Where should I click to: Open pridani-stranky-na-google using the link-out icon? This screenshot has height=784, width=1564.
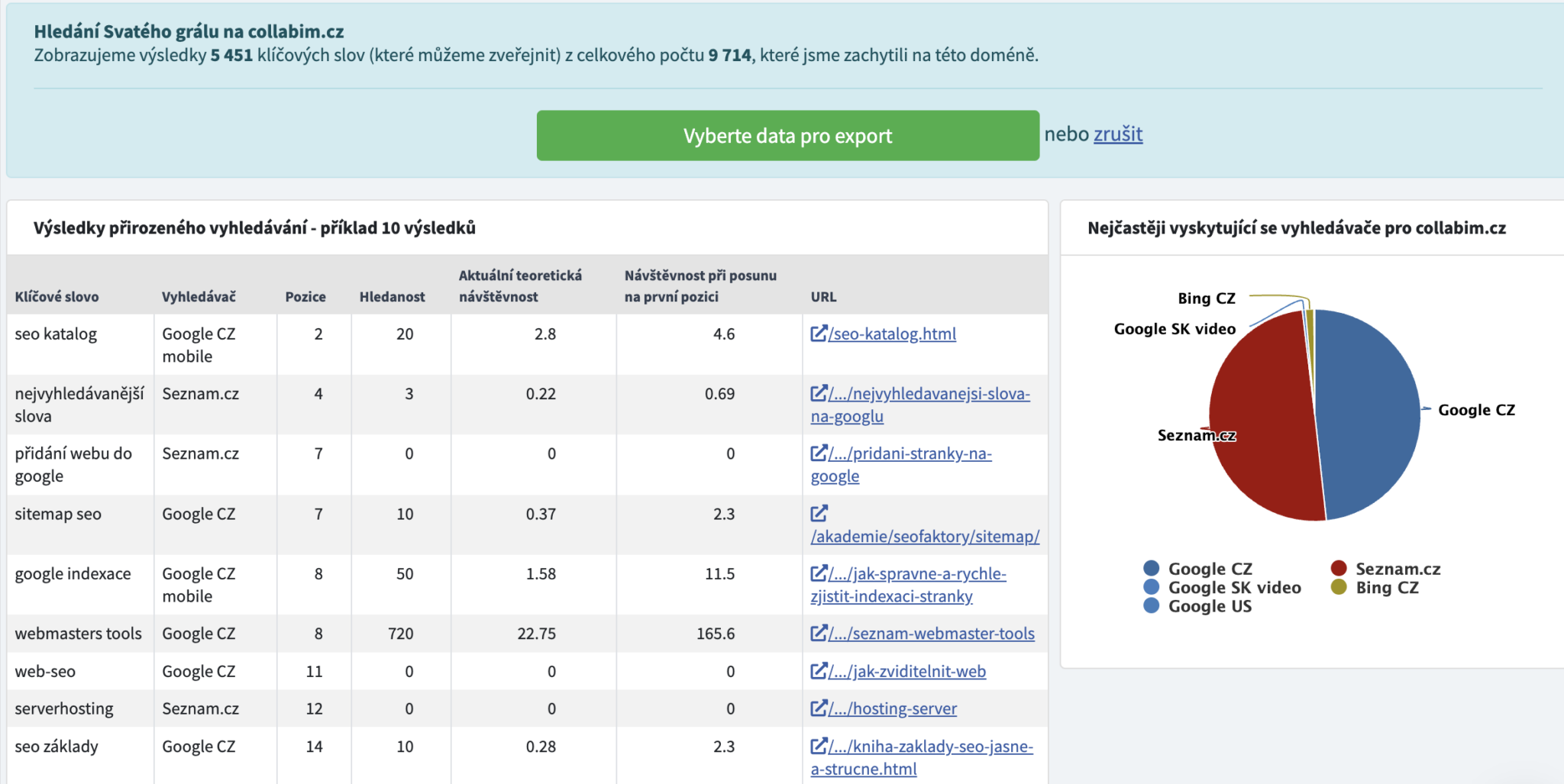pyautogui.click(x=819, y=453)
